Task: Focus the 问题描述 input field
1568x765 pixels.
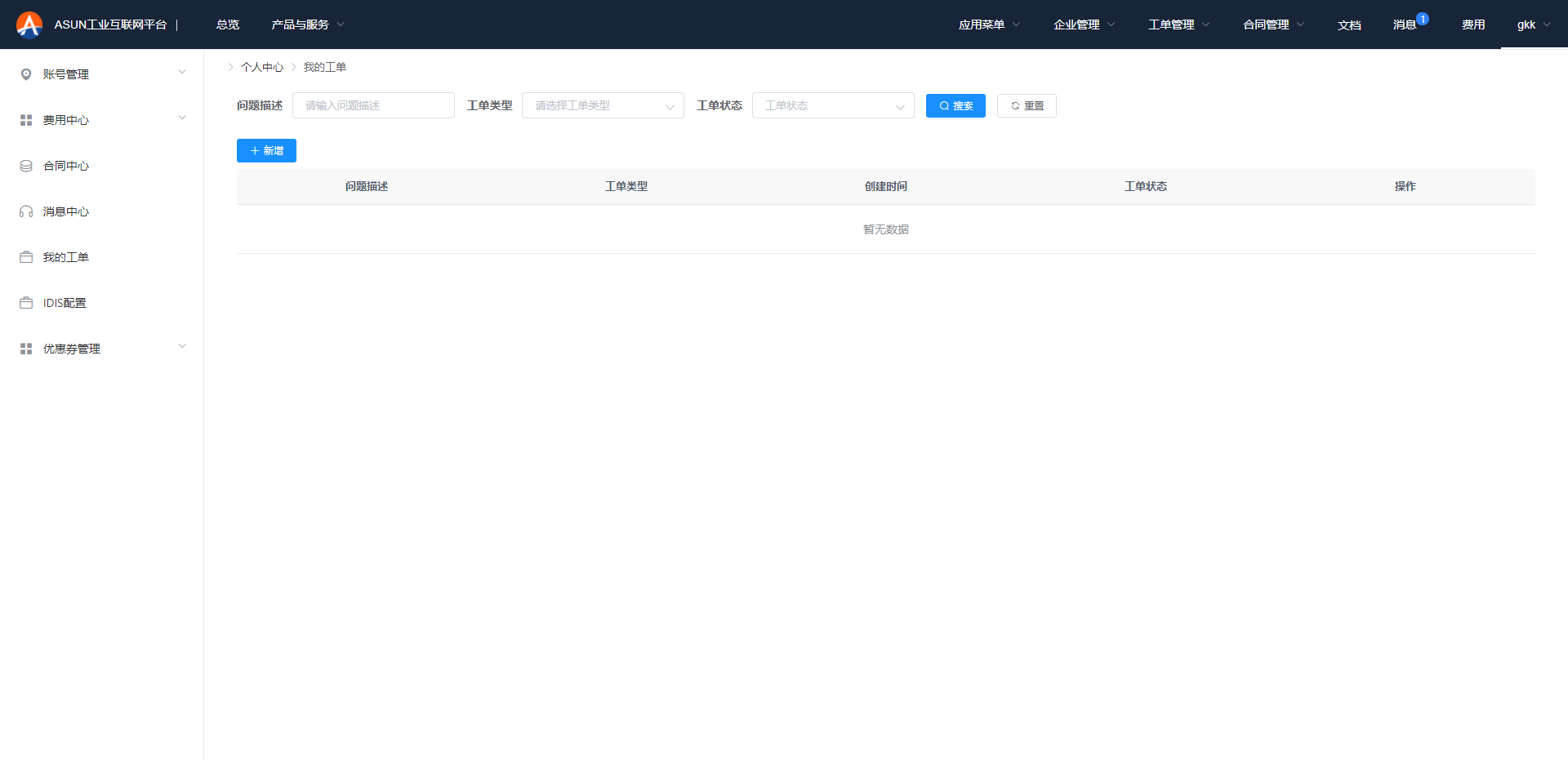Action: click(x=373, y=105)
